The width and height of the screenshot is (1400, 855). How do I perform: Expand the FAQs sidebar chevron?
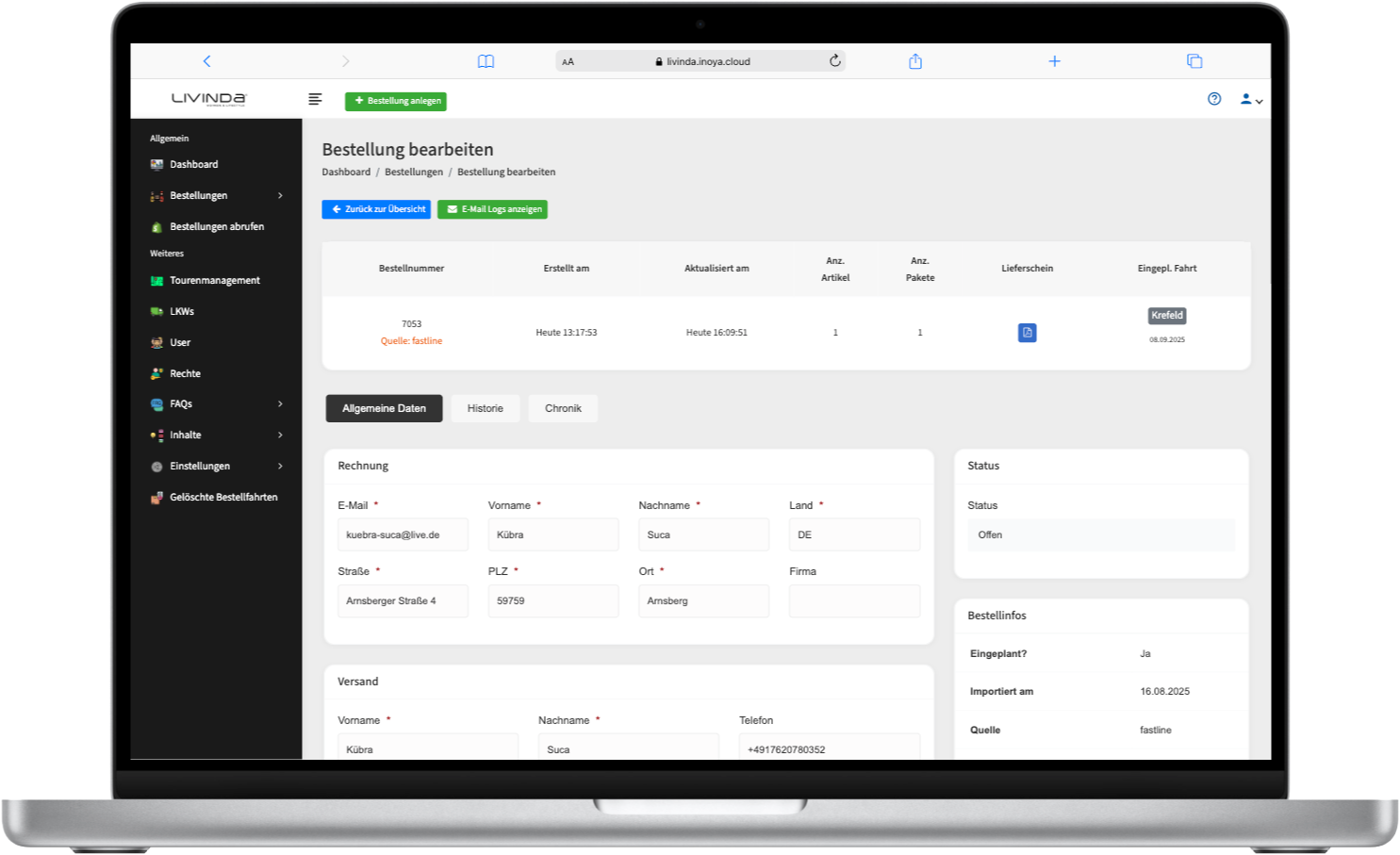coord(280,403)
